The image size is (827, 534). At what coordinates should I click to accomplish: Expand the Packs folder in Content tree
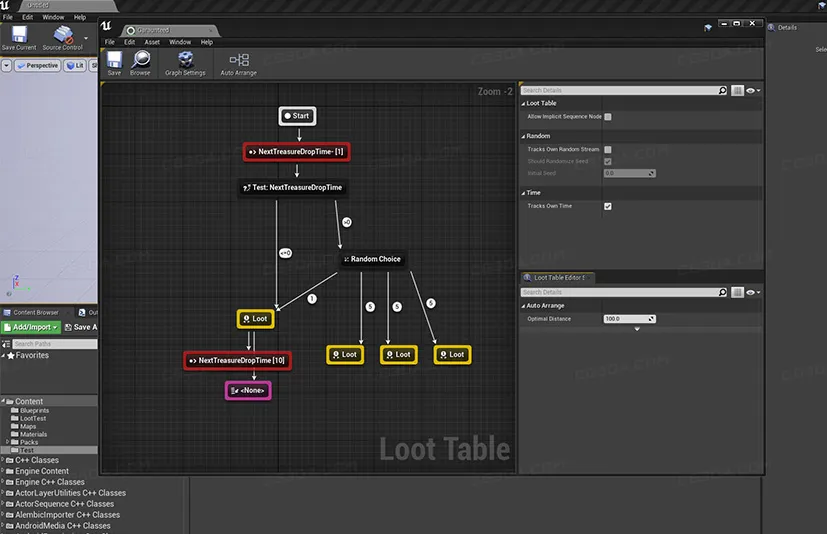point(7,442)
